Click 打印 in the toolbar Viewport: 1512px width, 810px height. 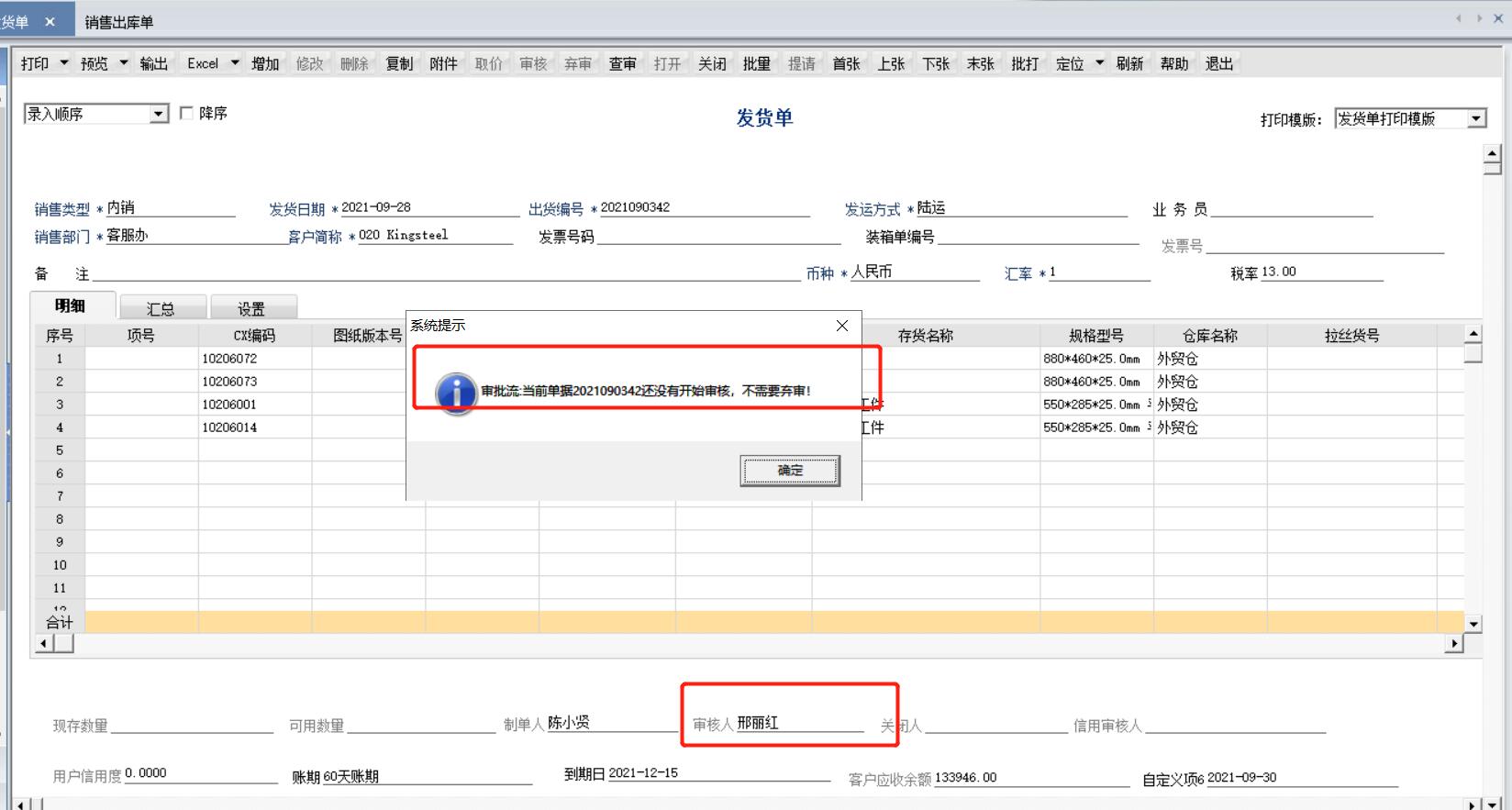[35, 63]
